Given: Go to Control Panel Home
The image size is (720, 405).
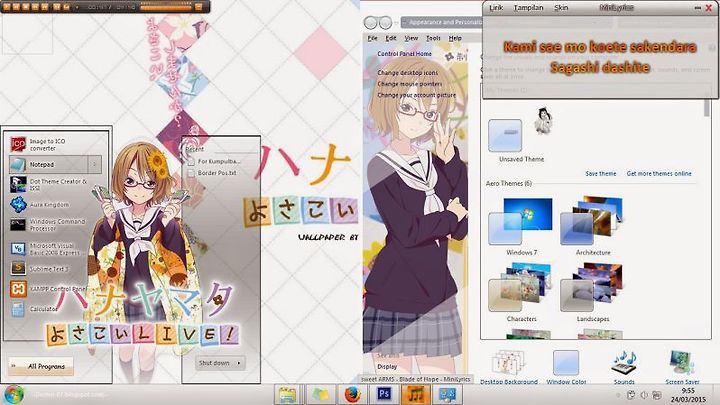Looking at the screenshot, I should click(405, 54).
